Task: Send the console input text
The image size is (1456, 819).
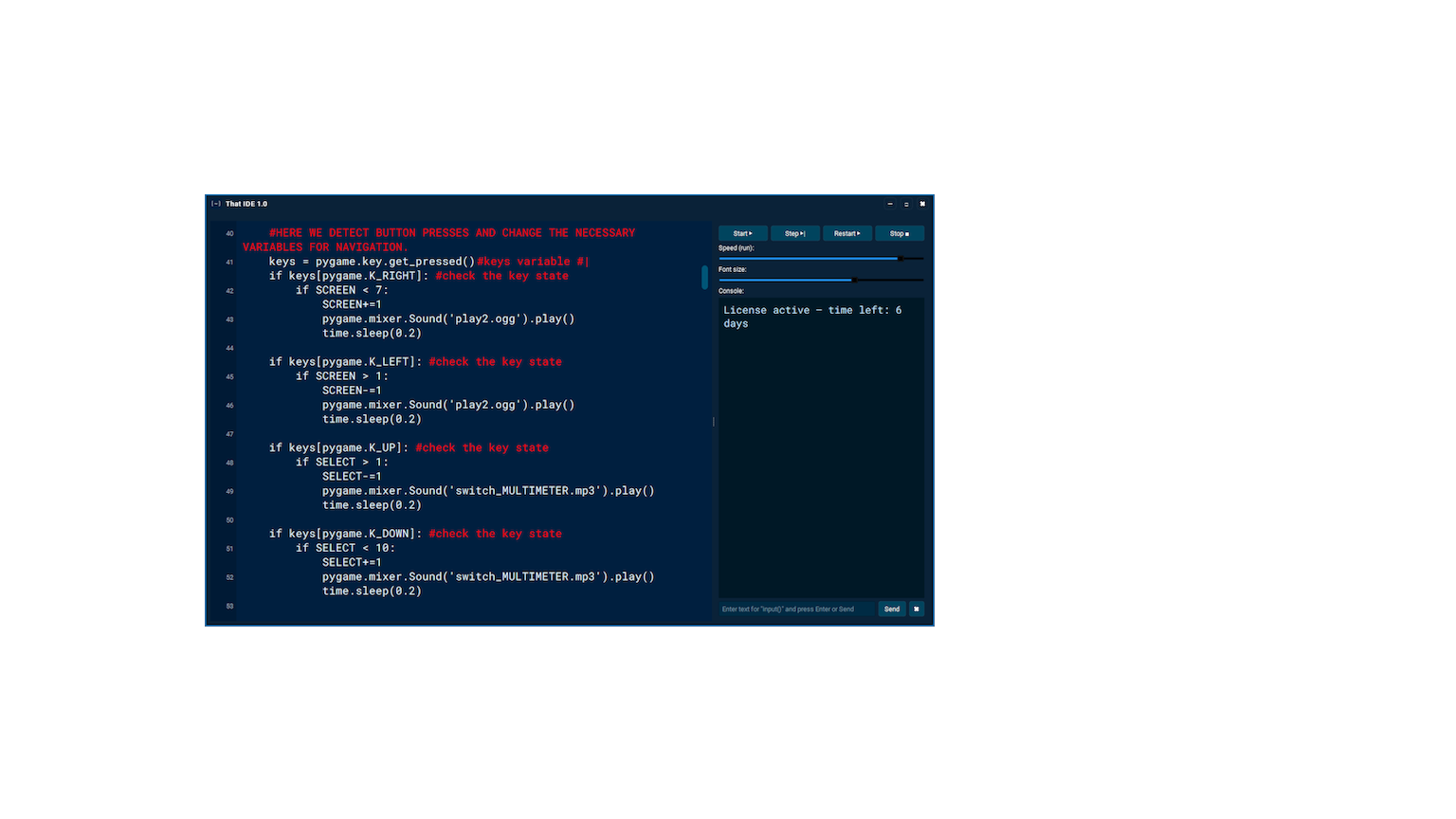Action: pyautogui.click(x=892, y=610)
